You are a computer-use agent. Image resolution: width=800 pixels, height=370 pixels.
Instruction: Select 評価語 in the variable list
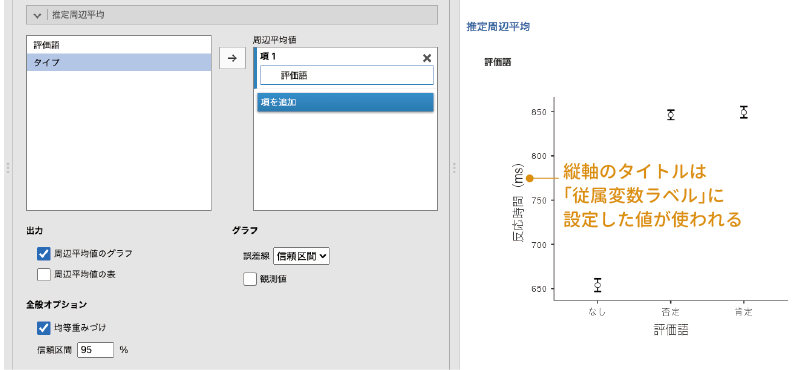[119, 45]
